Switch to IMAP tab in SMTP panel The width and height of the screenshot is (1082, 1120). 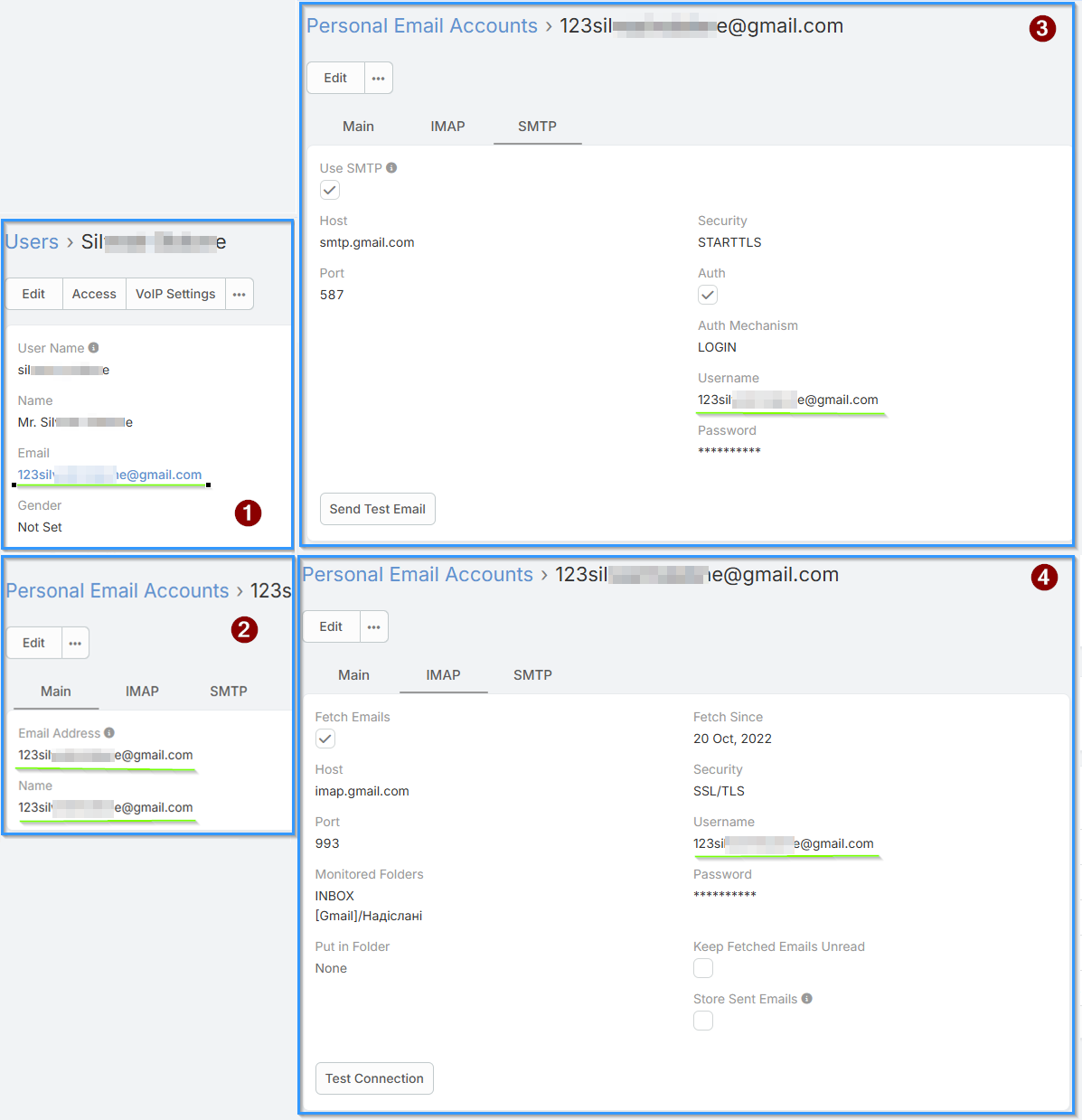[447, 127]
